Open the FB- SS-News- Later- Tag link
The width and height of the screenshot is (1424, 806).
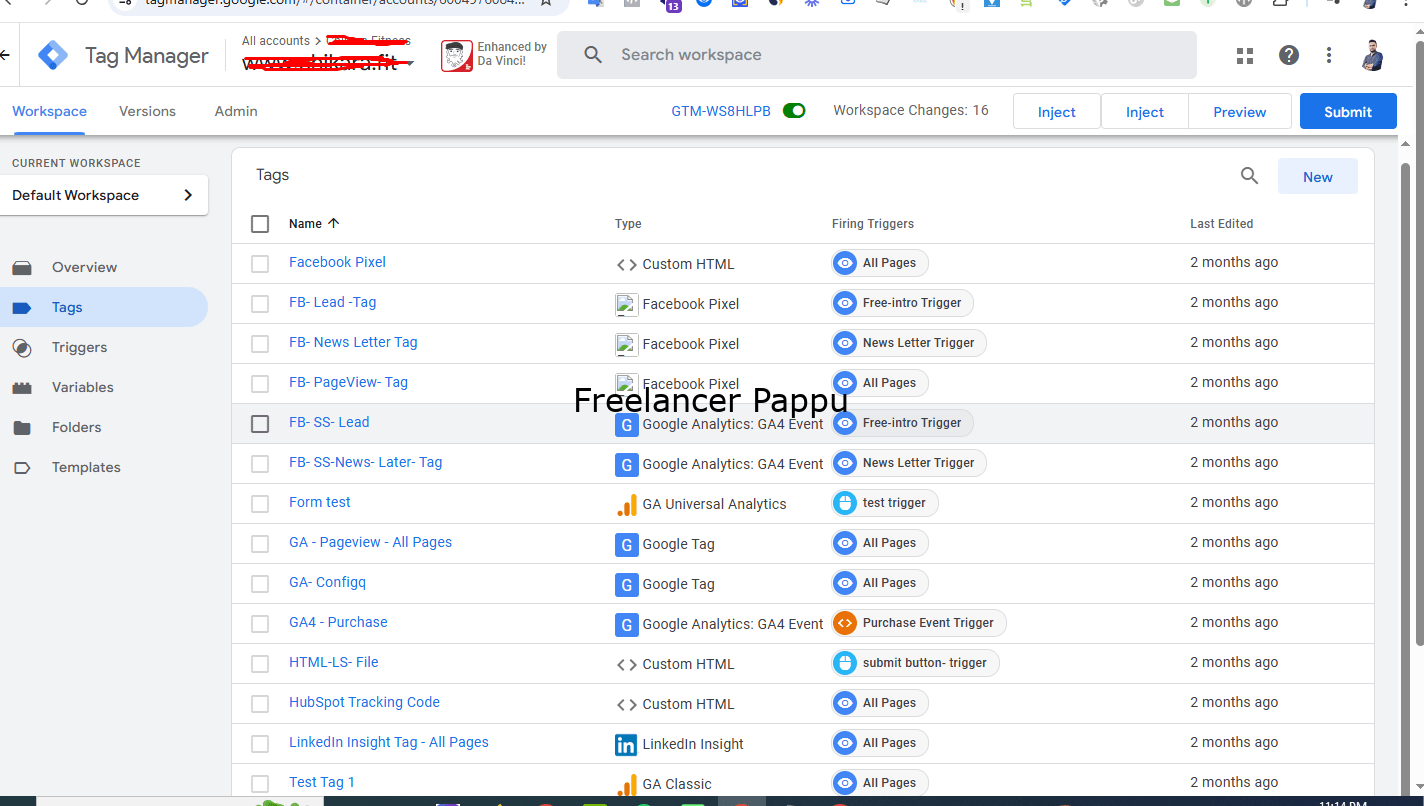(x=365, y=462)
